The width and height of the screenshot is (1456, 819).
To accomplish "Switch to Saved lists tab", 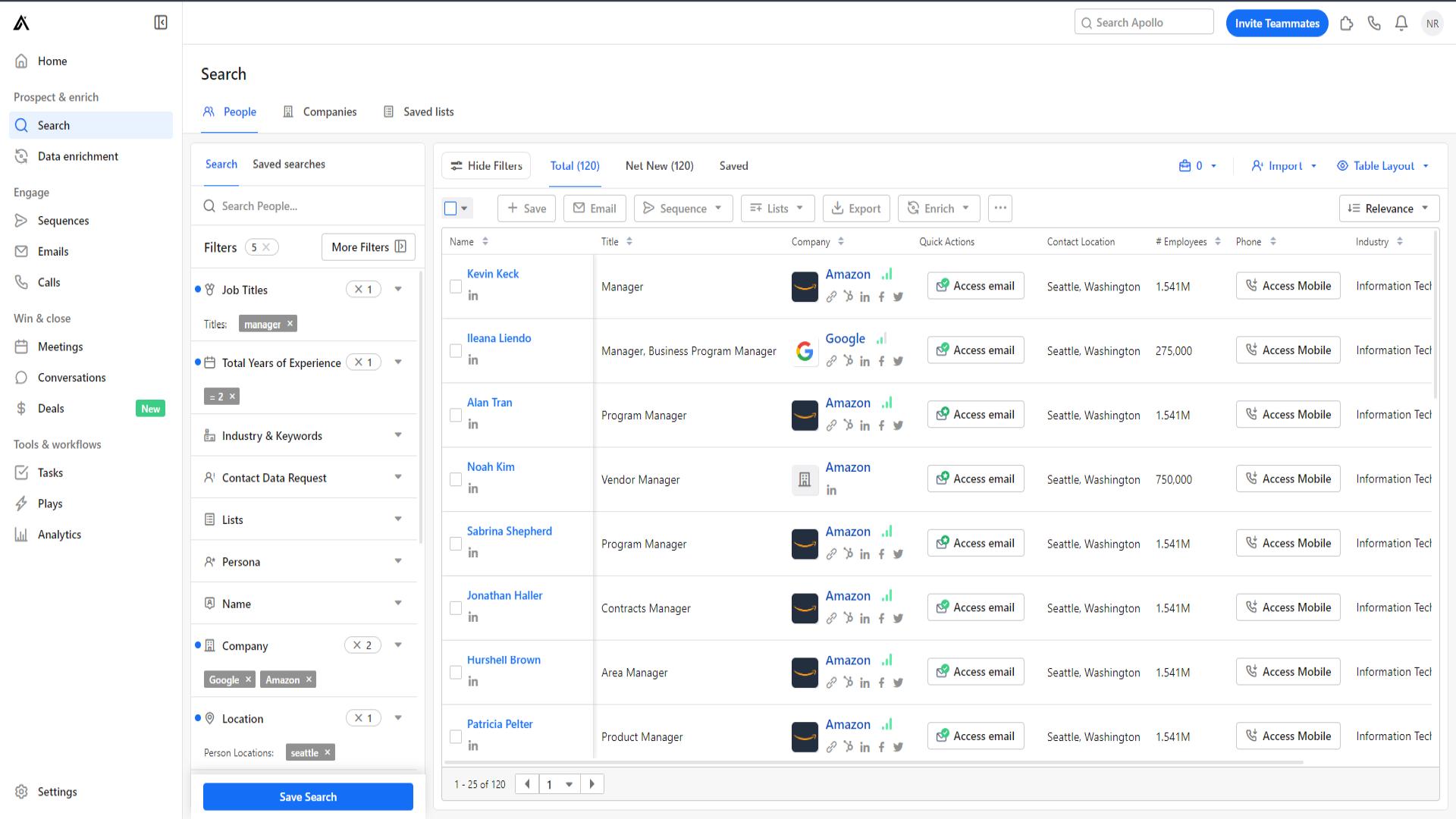I will (x=419, y=112).
